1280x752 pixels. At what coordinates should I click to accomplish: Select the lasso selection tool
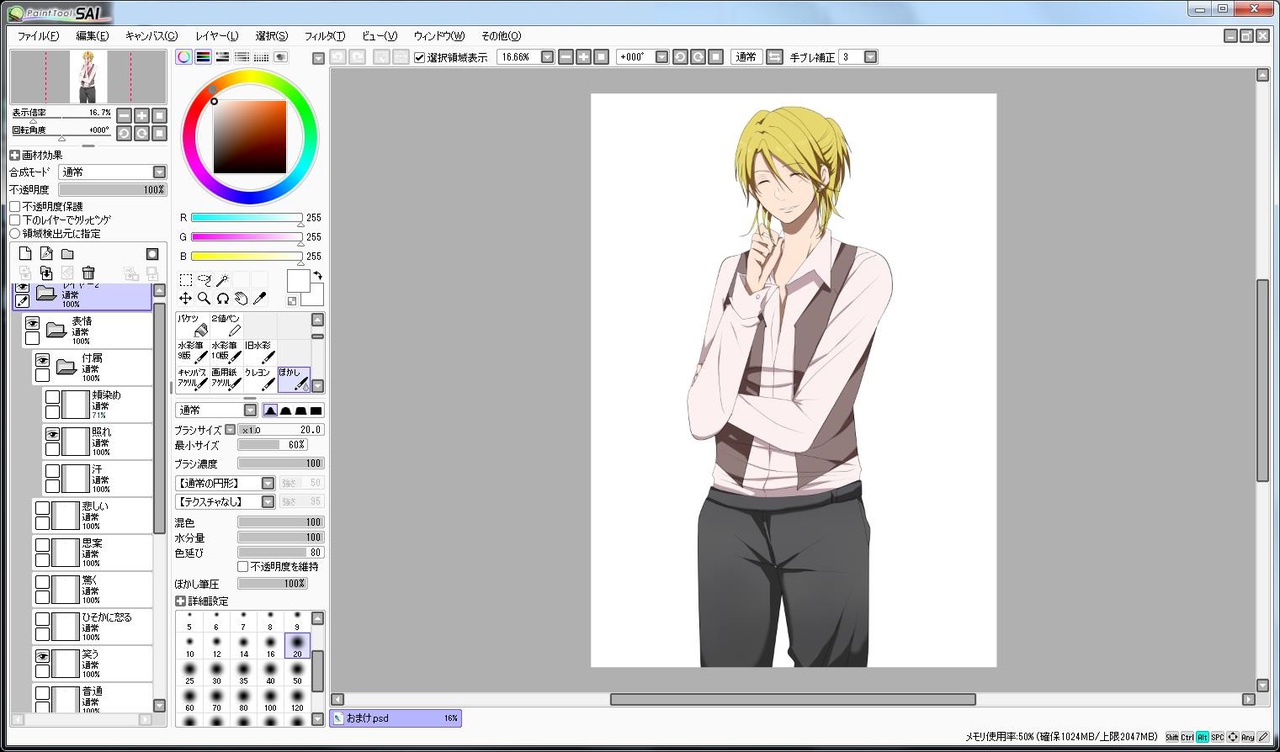(x=204, y=280)
